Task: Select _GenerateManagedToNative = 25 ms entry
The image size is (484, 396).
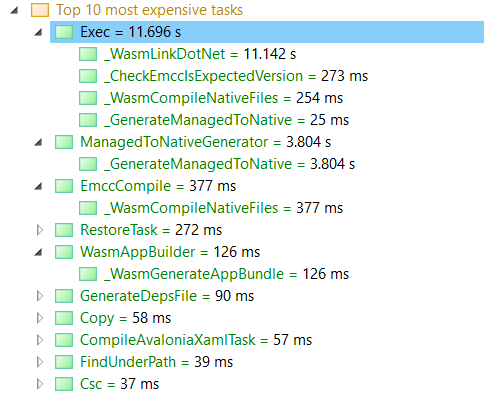Action: (226, 120)
